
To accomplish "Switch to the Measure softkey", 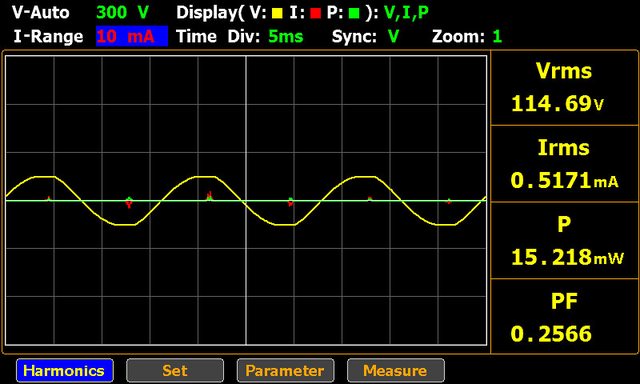I will [396, 370].
